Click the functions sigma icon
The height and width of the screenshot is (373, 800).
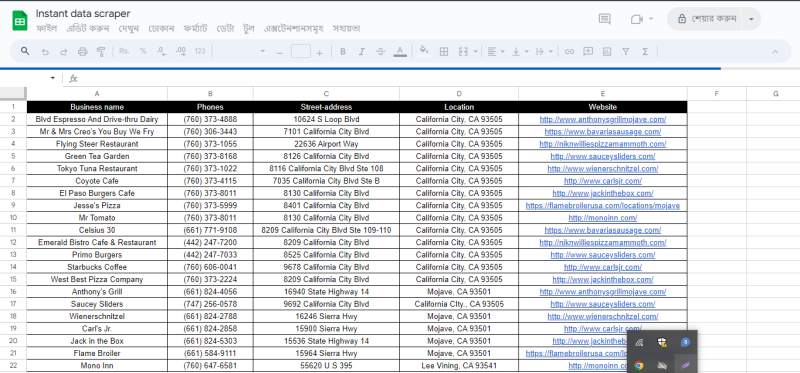pyautogui.click(x=644, y=52)
